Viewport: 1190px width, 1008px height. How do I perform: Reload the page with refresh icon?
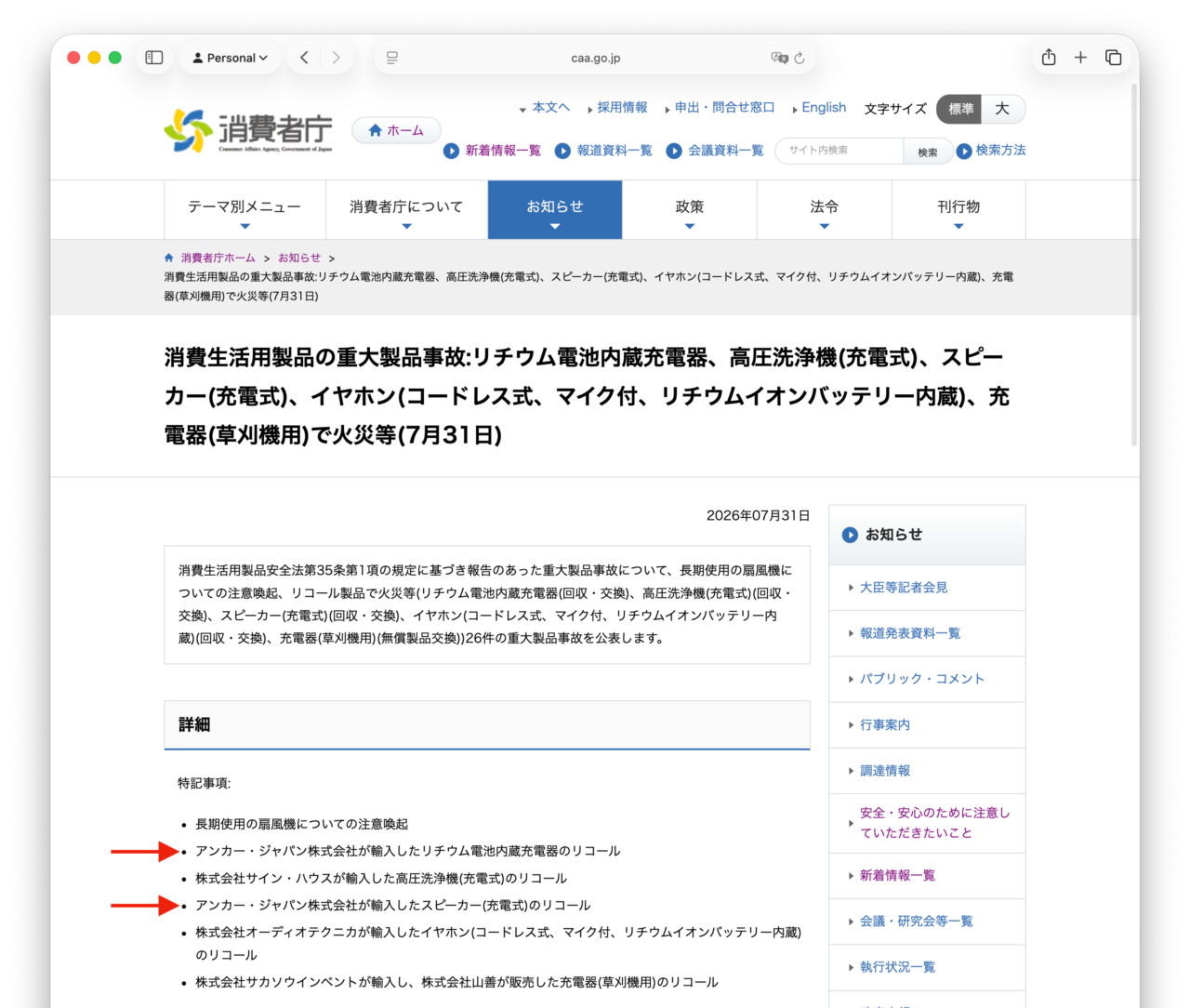point(800,58)
